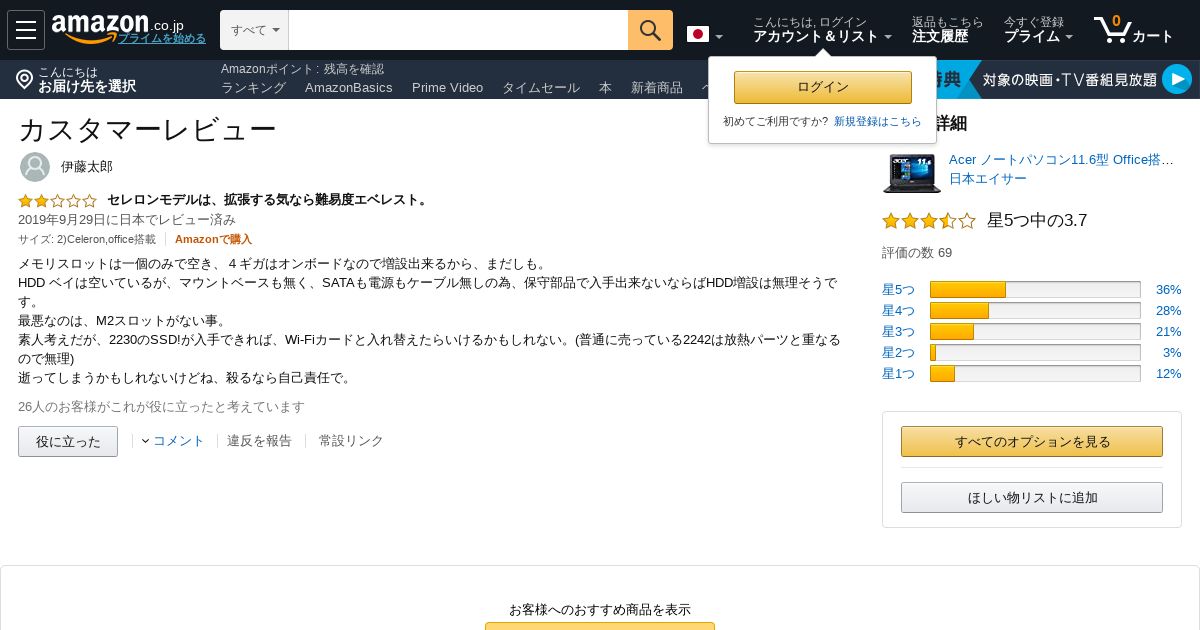1200x630 pixels.
Task: Click reviewer 伊藤太郎 avatar icon
Action: [x=35, y=167]
